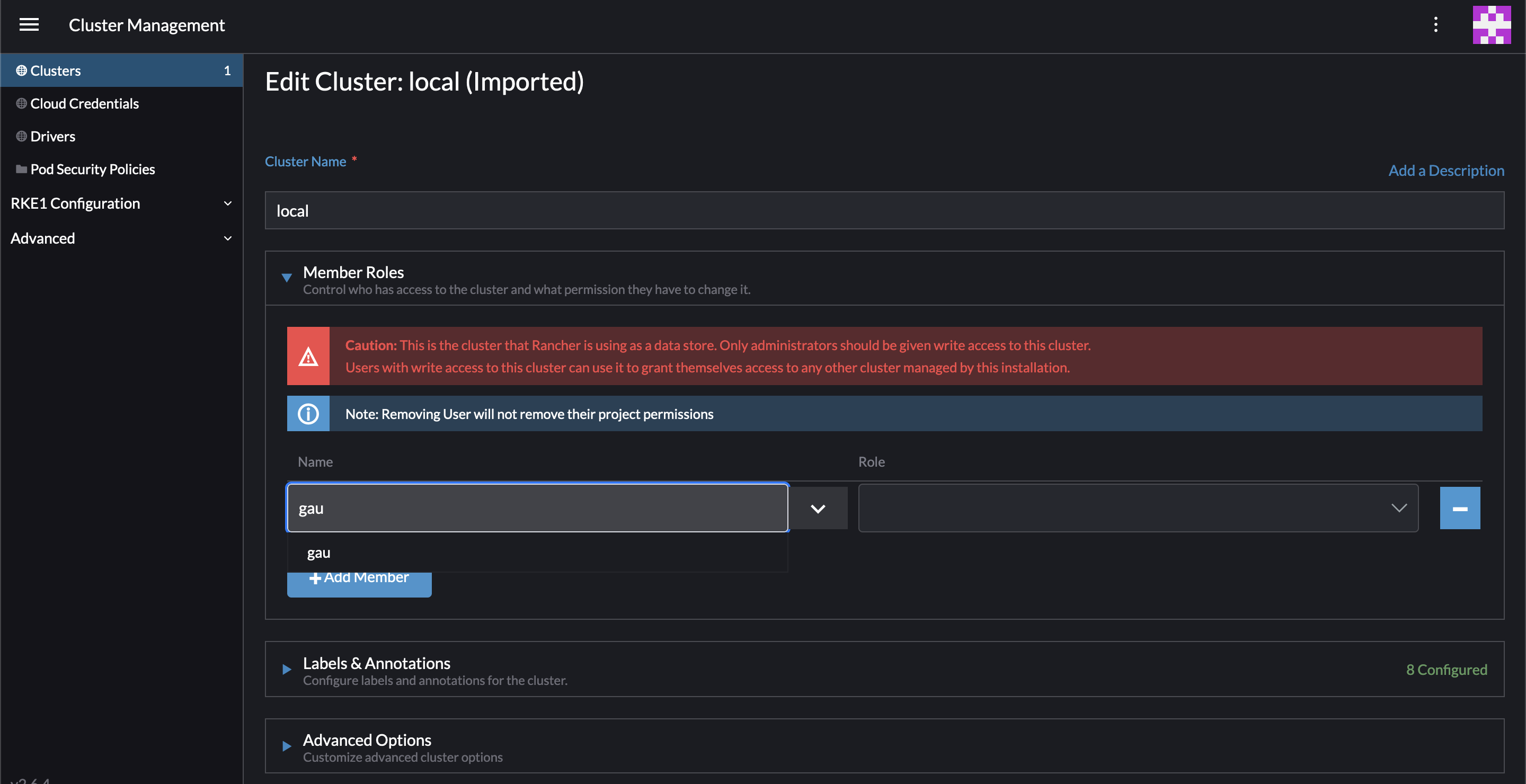Collapse the Member Roles section triangle

[x=287, y=278]
